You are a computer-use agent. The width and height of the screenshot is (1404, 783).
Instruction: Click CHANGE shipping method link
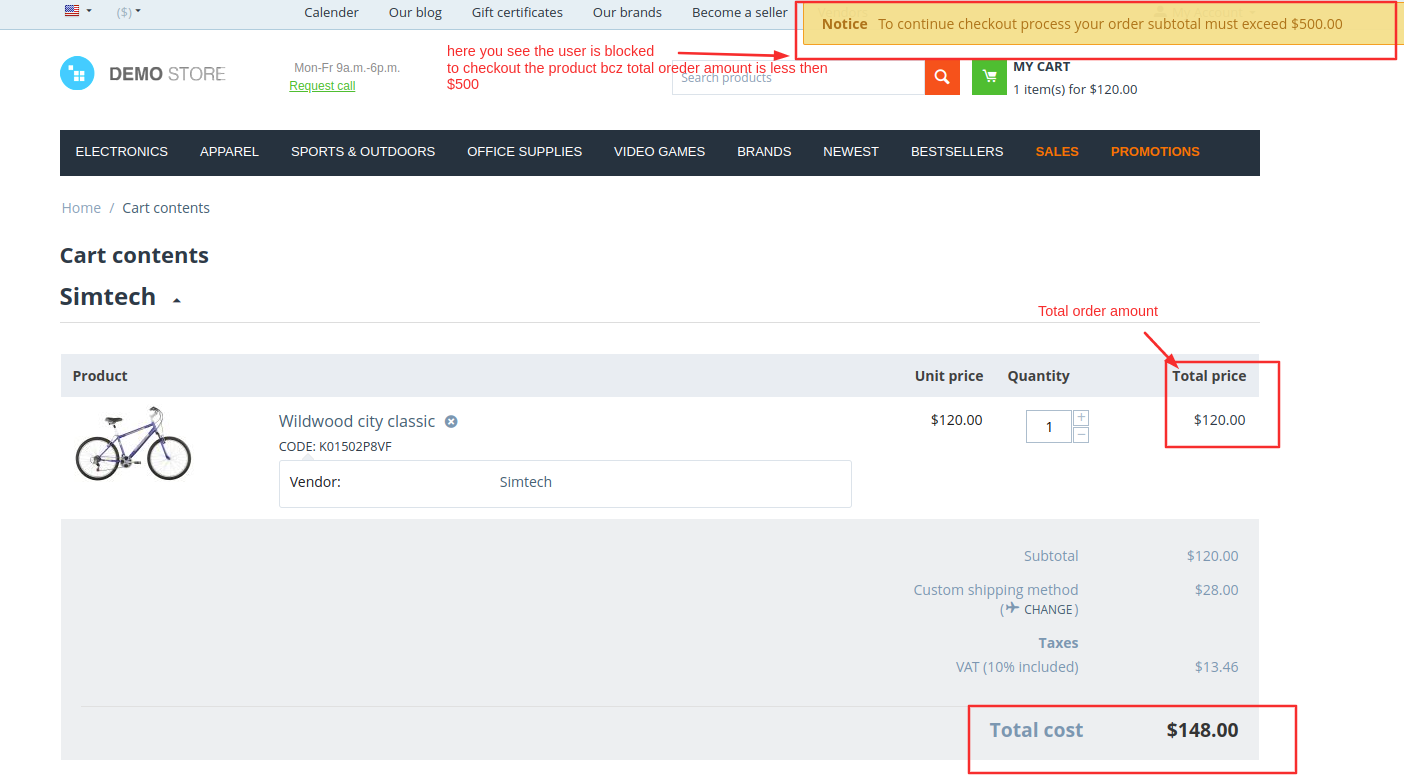pos(1048,610)
